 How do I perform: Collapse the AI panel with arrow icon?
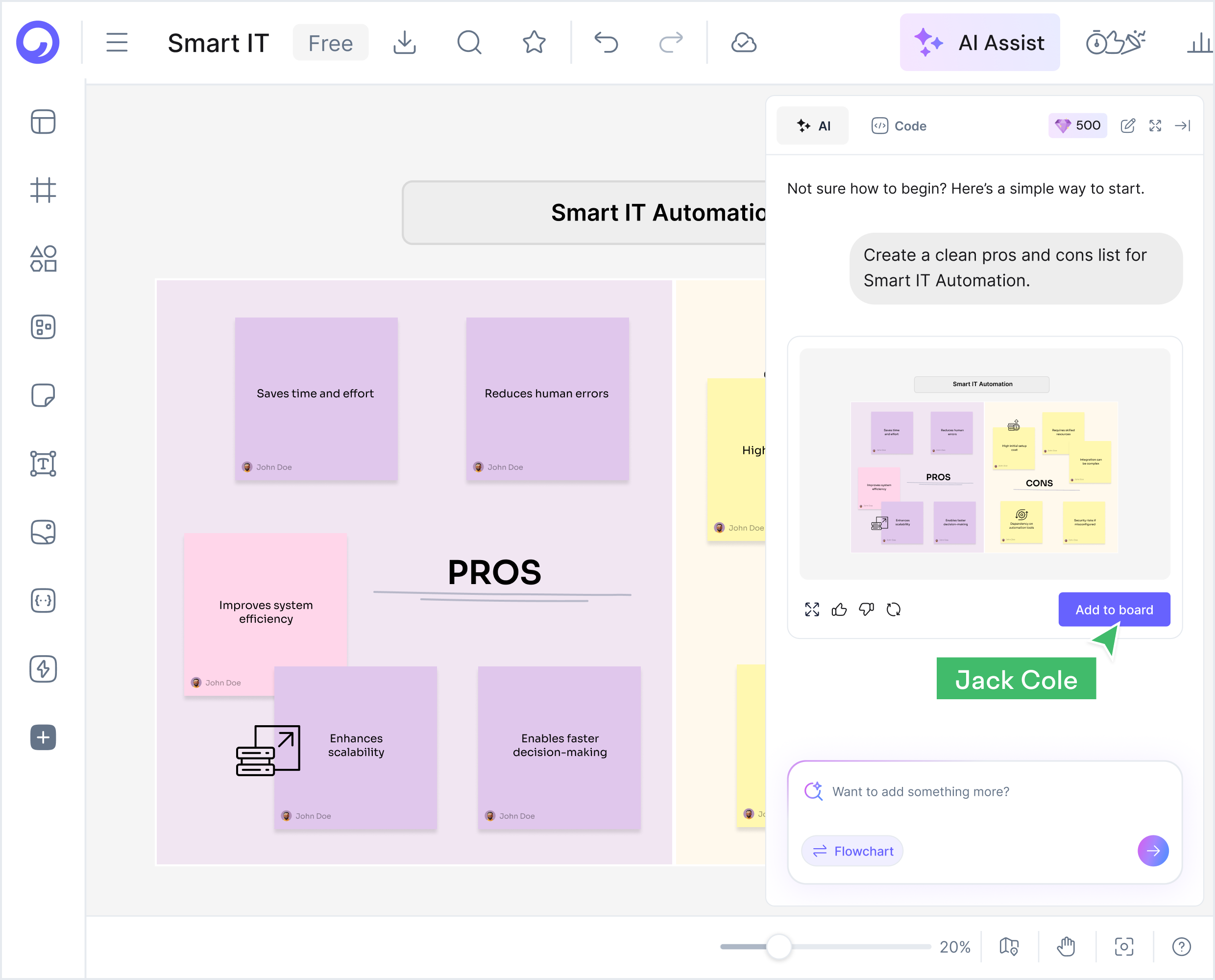(1183, 125)
